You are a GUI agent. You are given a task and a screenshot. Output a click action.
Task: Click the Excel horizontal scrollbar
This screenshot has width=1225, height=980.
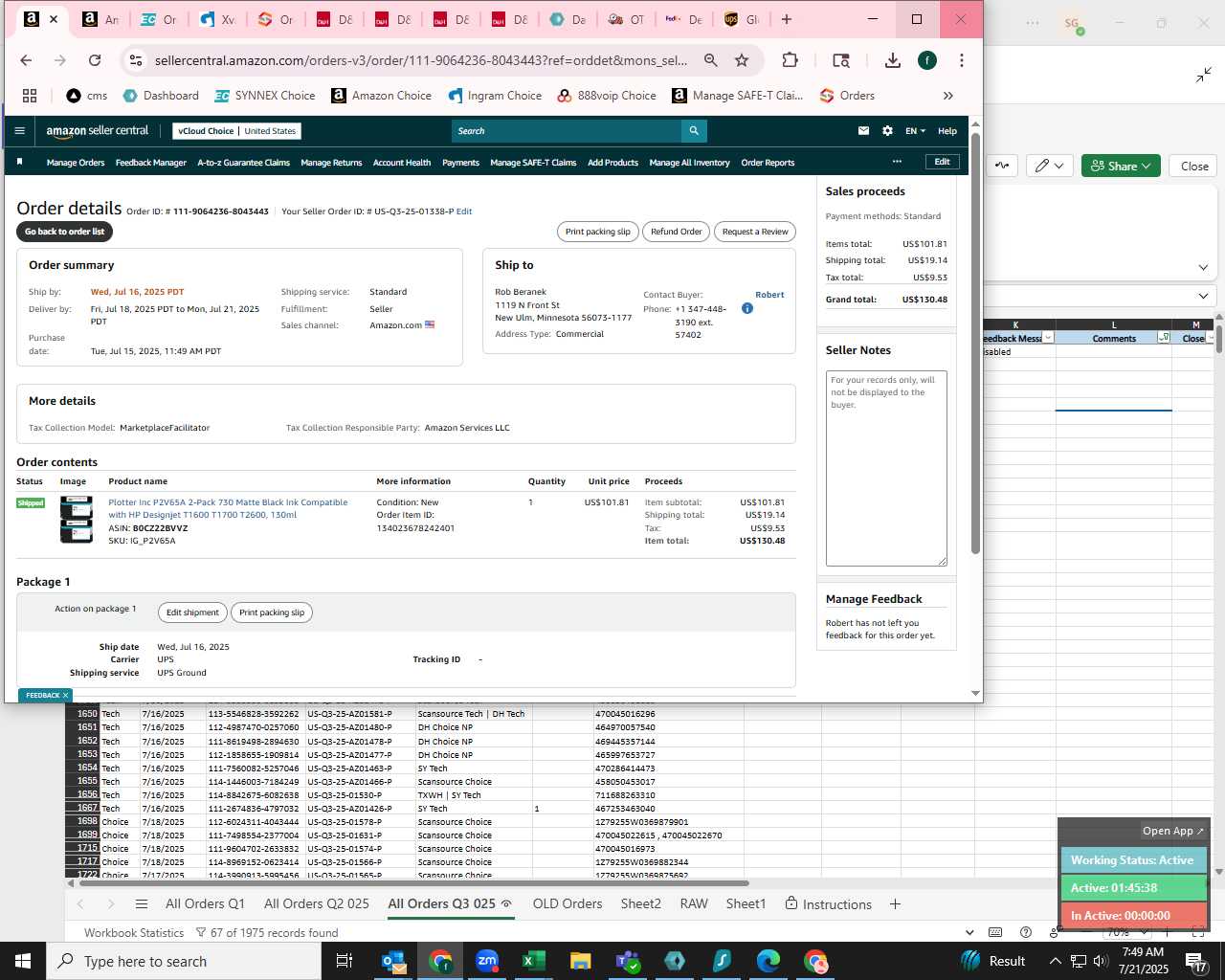(x=413, y=883)
